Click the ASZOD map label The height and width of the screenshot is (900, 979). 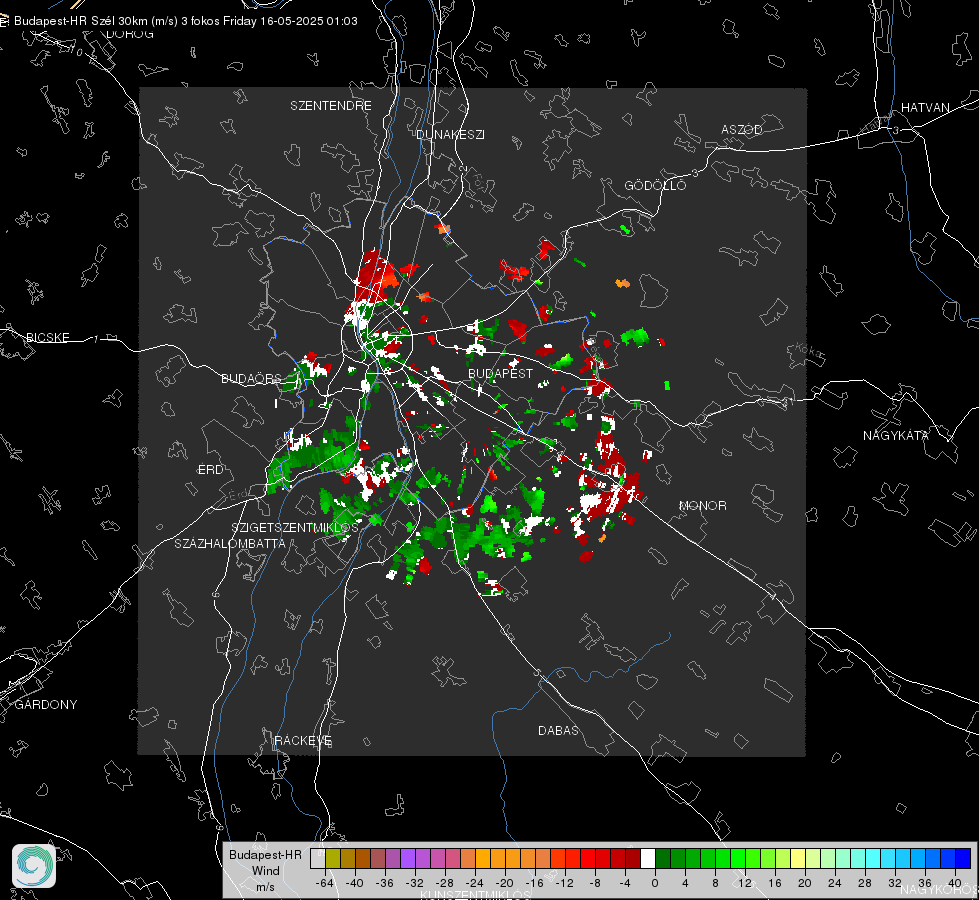(x=742, y=129)
